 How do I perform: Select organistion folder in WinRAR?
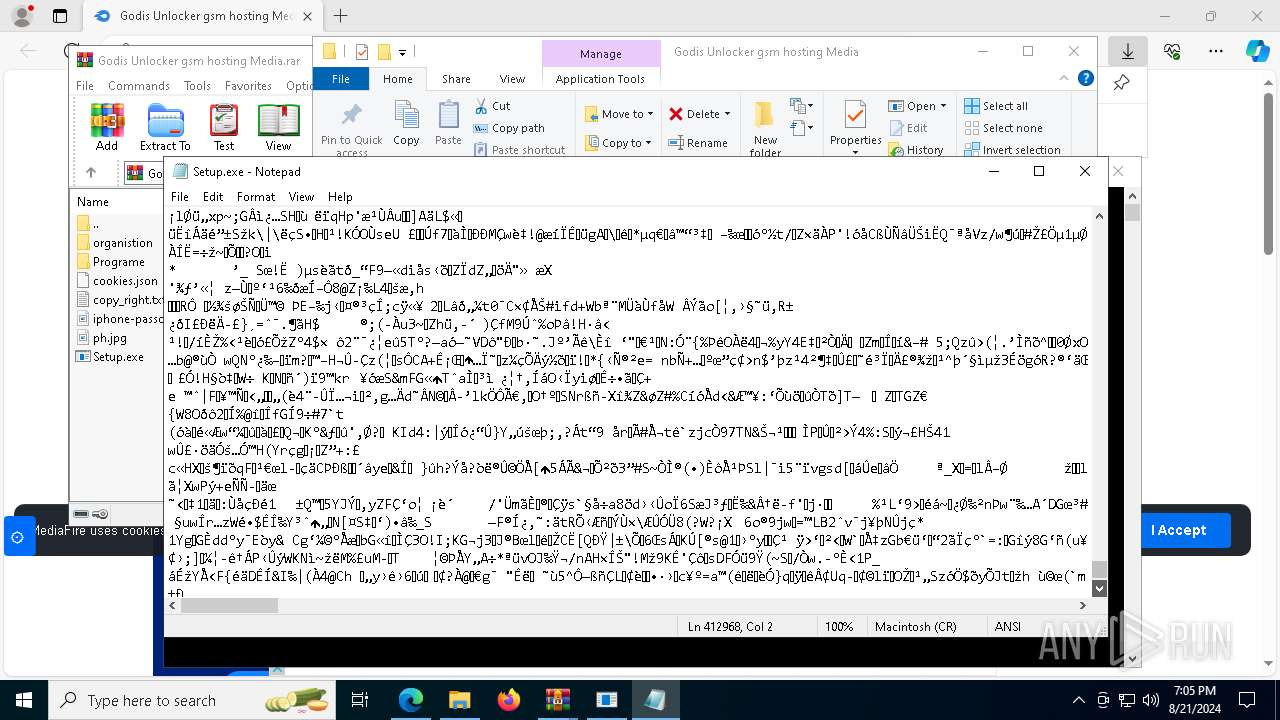123,243
